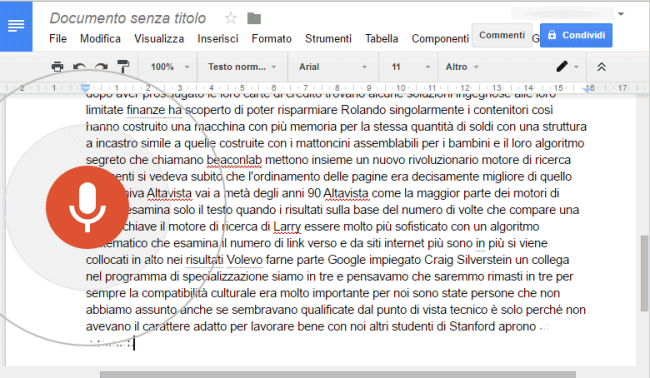Open the Tabella menu
The height and width of the screenshot is (378, 650).
click(x=381, y=39)
